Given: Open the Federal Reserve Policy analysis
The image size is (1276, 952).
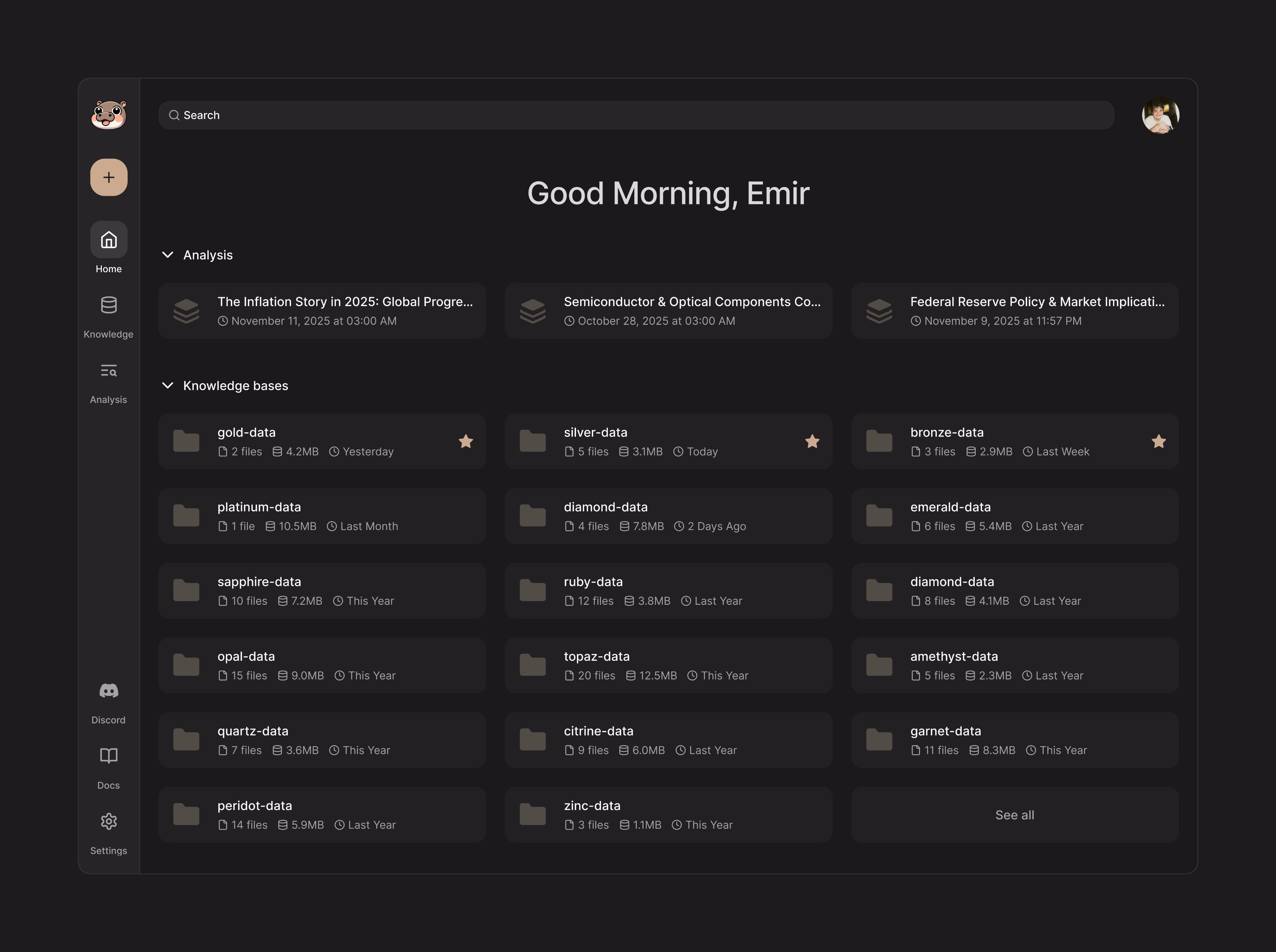Looking at the screenshot, I should click(x=1015, y=311).
